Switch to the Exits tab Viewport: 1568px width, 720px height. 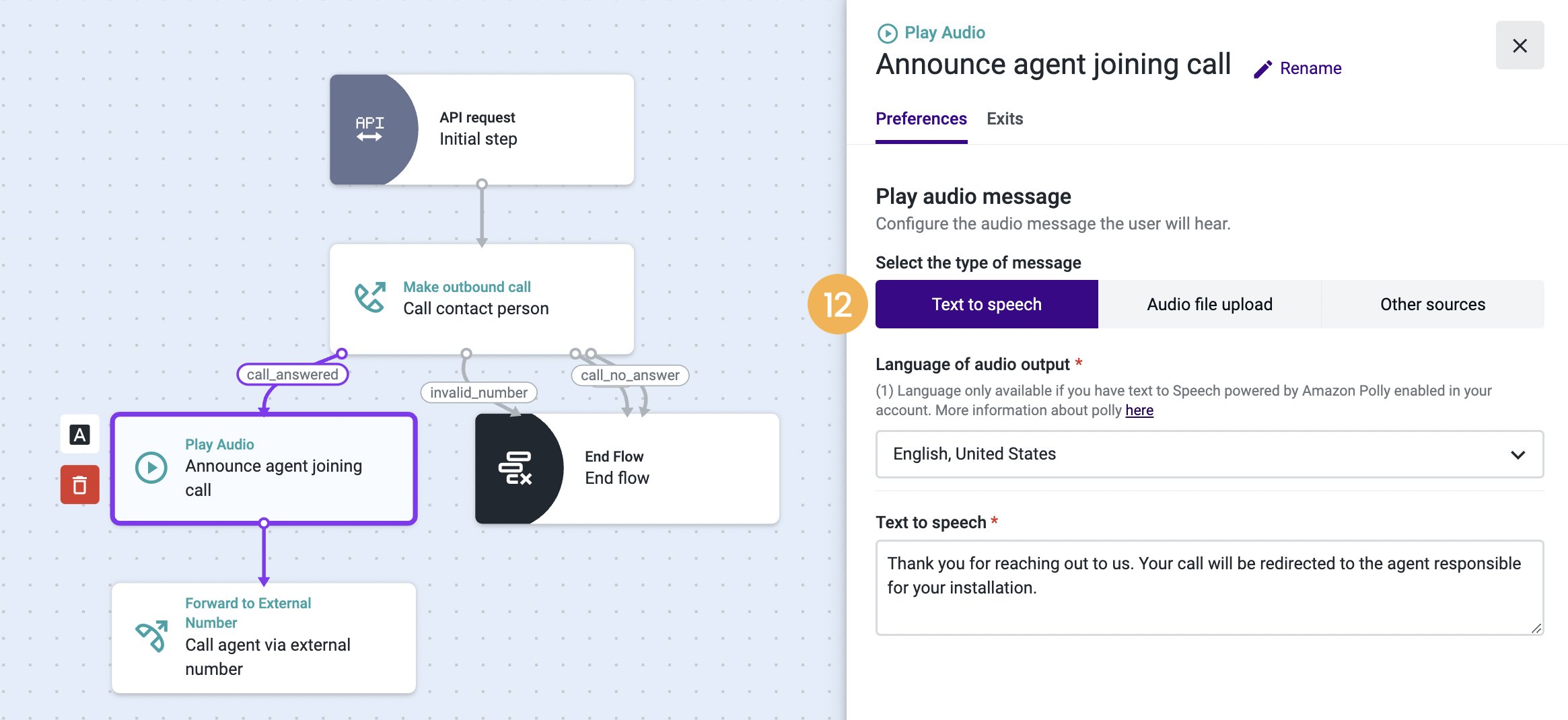click(x=1005, y=119)
